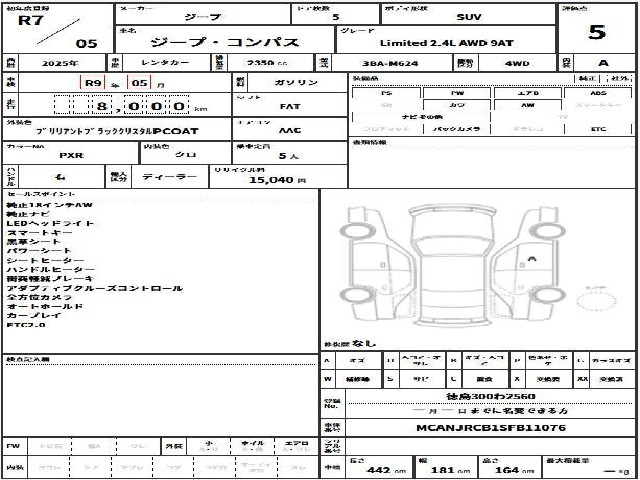The width and height of the screenshot is (640, 480).
Task: Click the "A" damage mark on car diagram
Action: (x=531, y=258)
